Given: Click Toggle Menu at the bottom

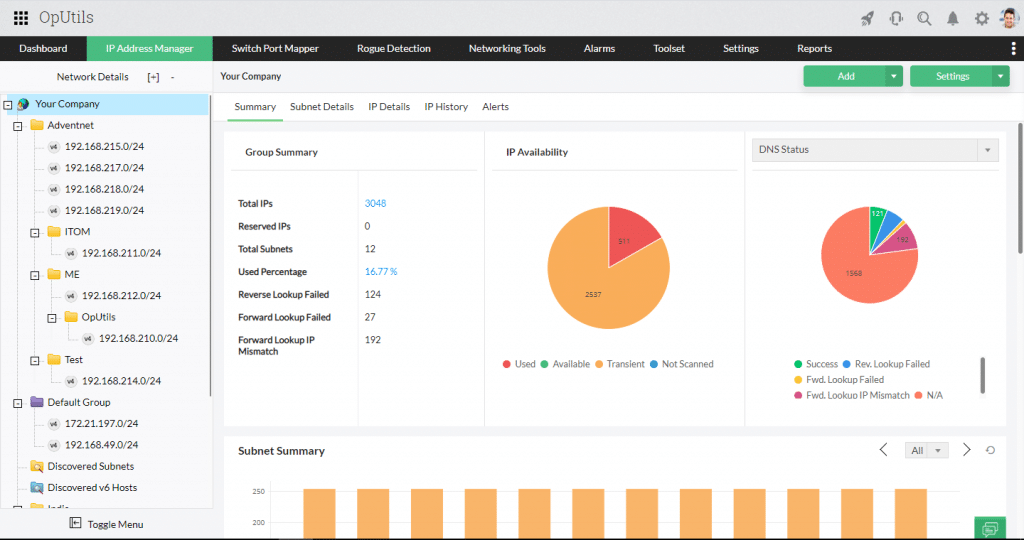Looking at the screenshot, I should pyautogui.click(x=106, y=524).
